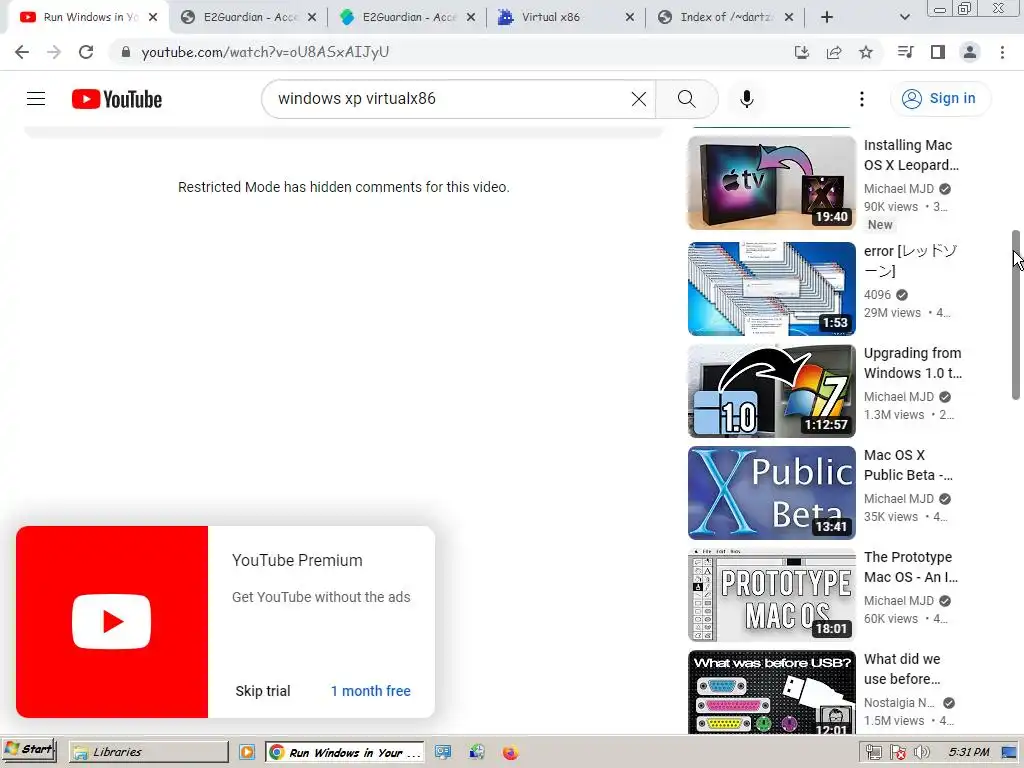
Task: Open the media control icon in toolbar
Action: 905,52
